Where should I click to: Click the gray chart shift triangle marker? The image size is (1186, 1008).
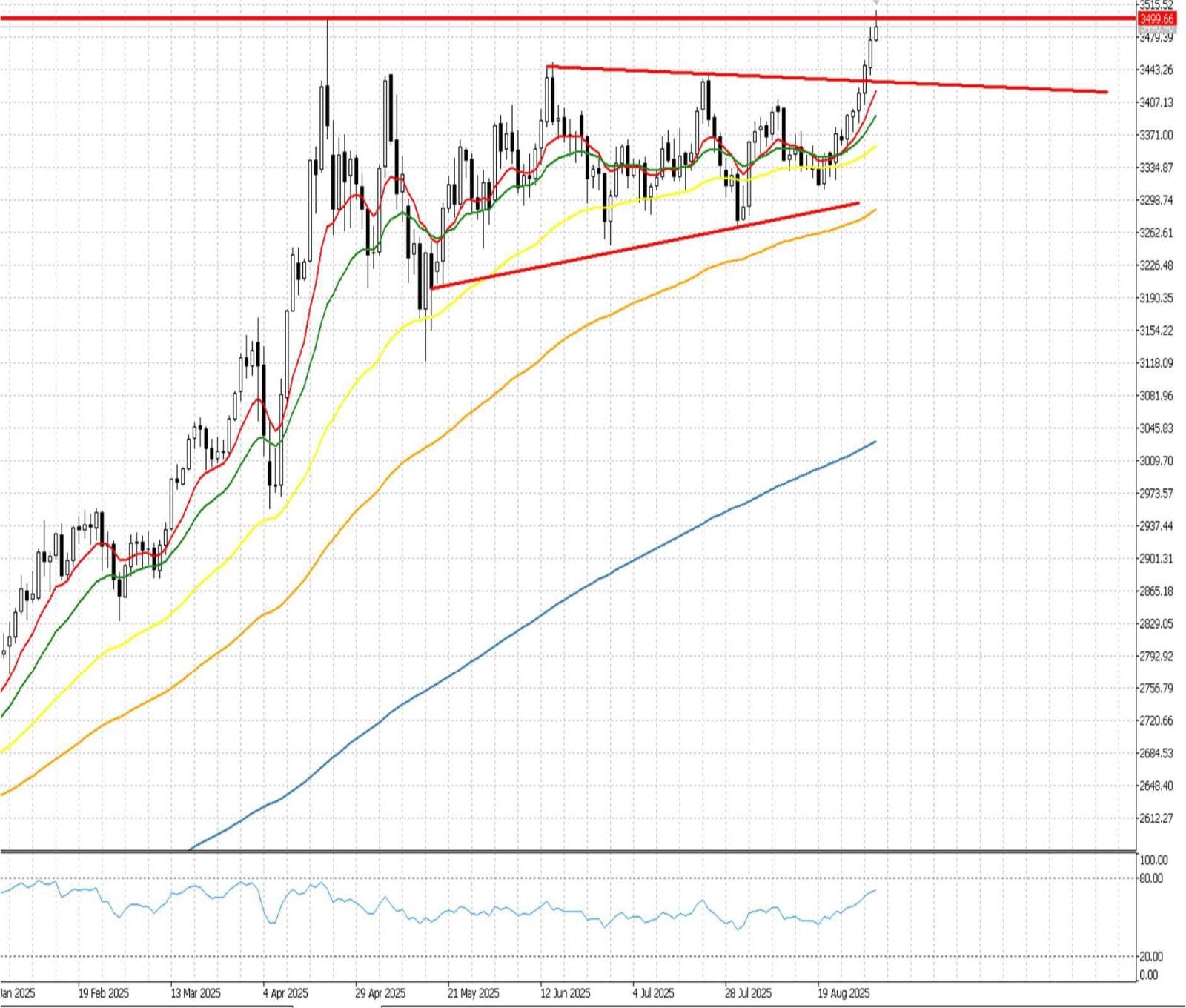coord(875,4)
